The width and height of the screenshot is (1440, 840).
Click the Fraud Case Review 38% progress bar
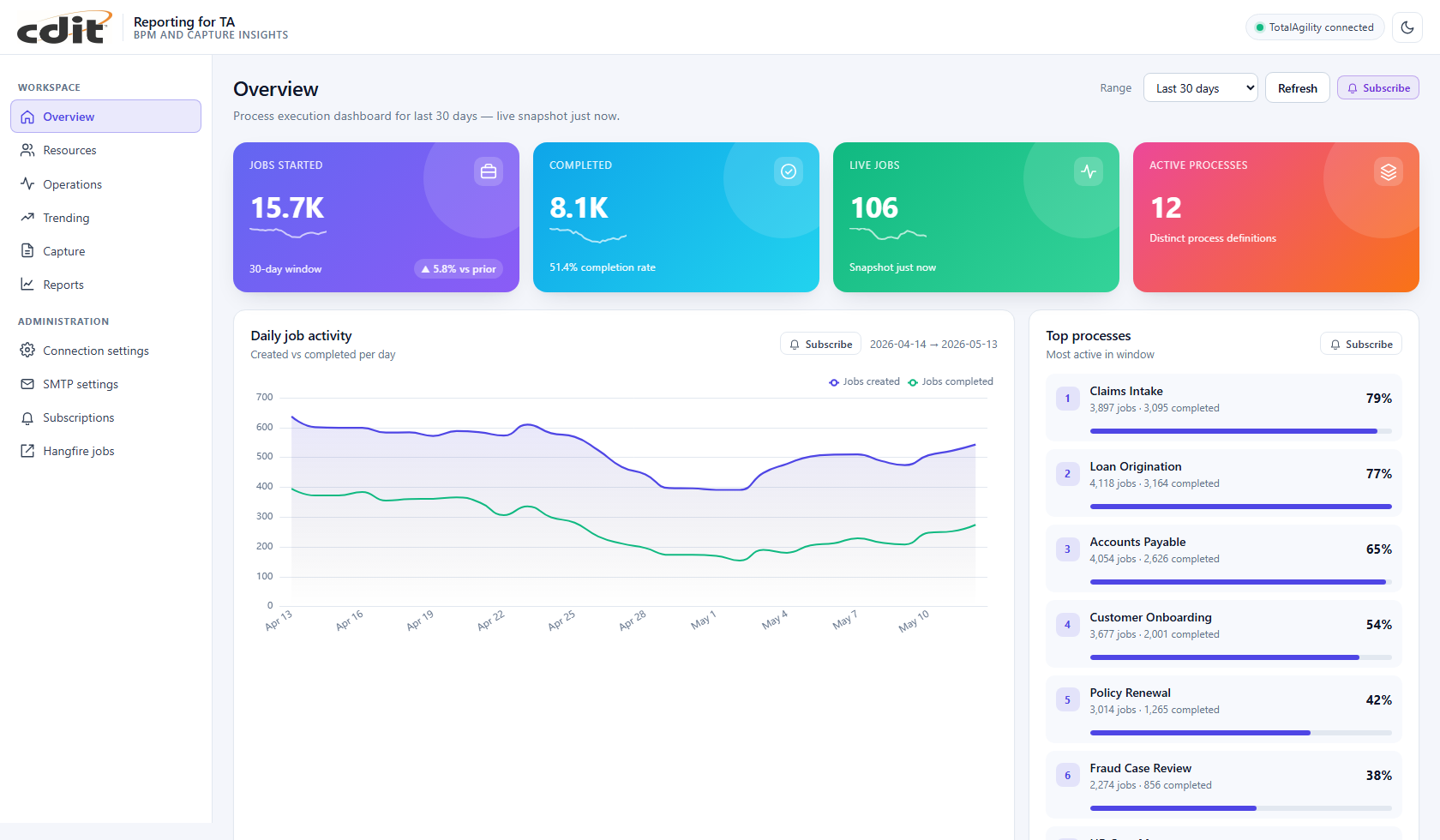point(1240,808)
